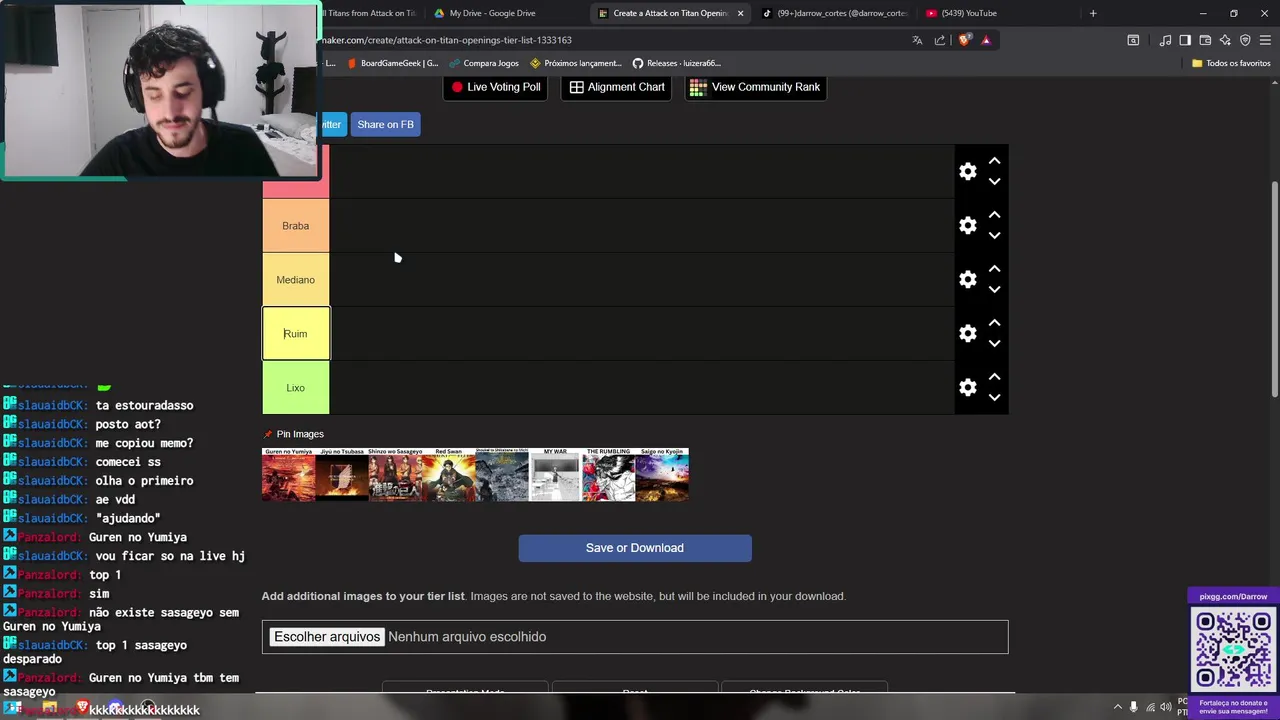Open the Brave Wallet icon
Viewport: 1280px width, 720px height.
click(1205, 40)
